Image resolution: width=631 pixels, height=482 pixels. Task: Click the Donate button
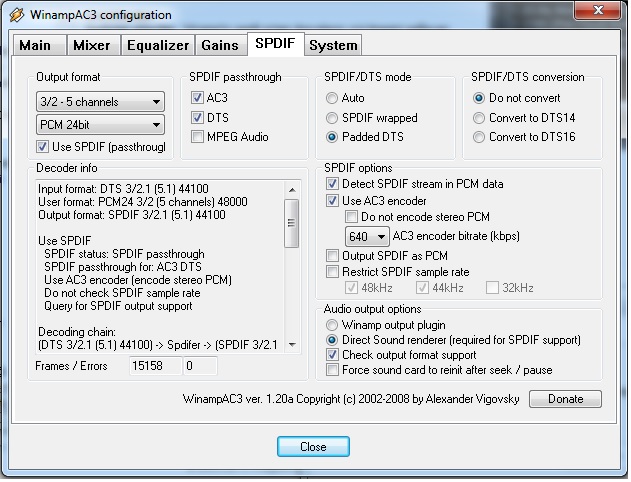coord(565,399)
